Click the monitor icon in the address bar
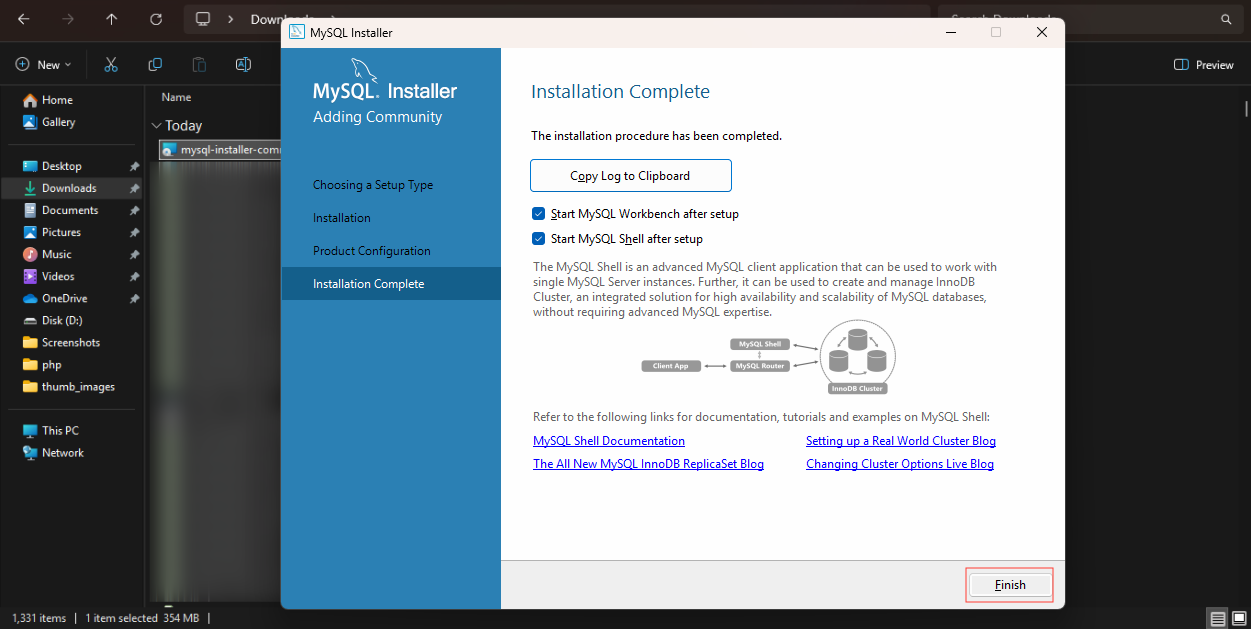 pyautogui.click(x=203, y=19)
